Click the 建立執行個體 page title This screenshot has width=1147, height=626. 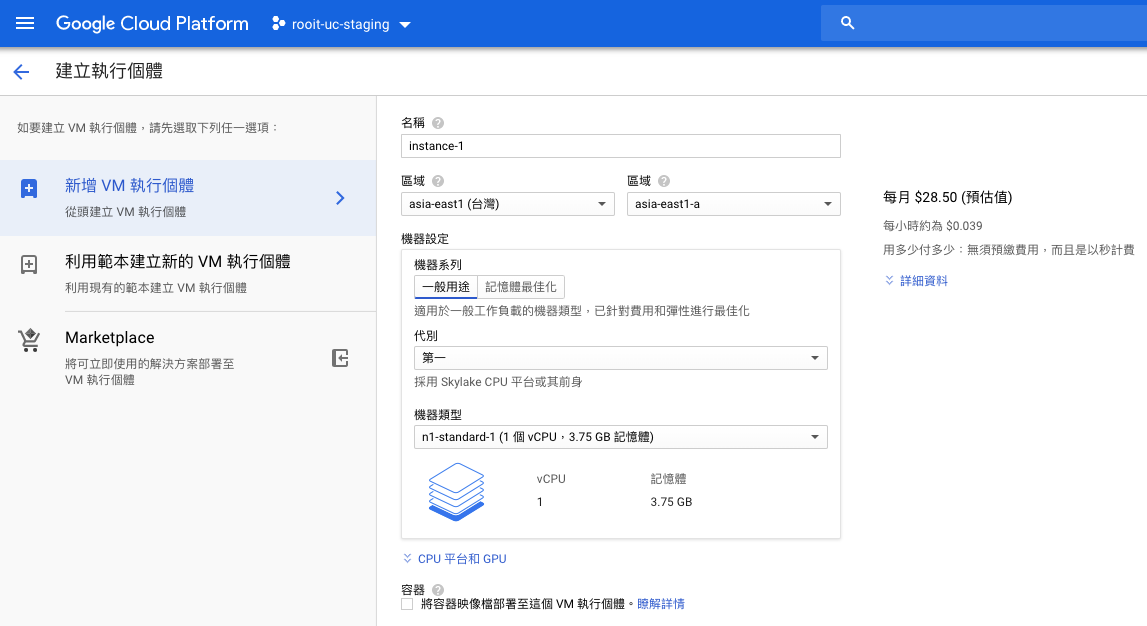coord(109,71)
